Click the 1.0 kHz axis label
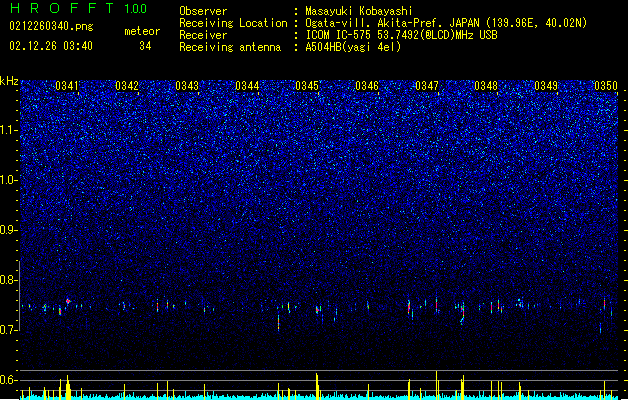This screenshot has width=629, height=400. pyautogui.click(x=9, y=180)
